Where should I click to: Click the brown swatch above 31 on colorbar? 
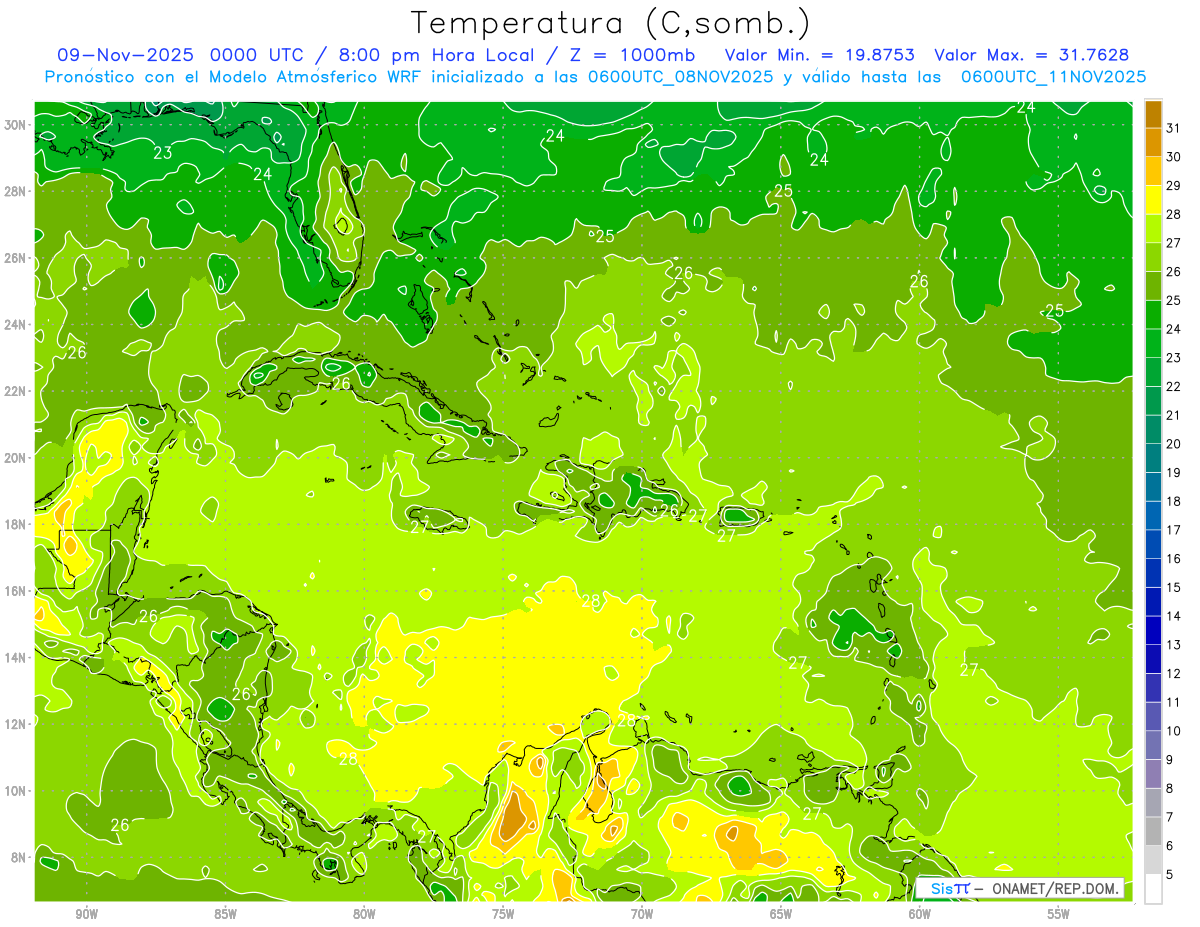(1153, 114)
